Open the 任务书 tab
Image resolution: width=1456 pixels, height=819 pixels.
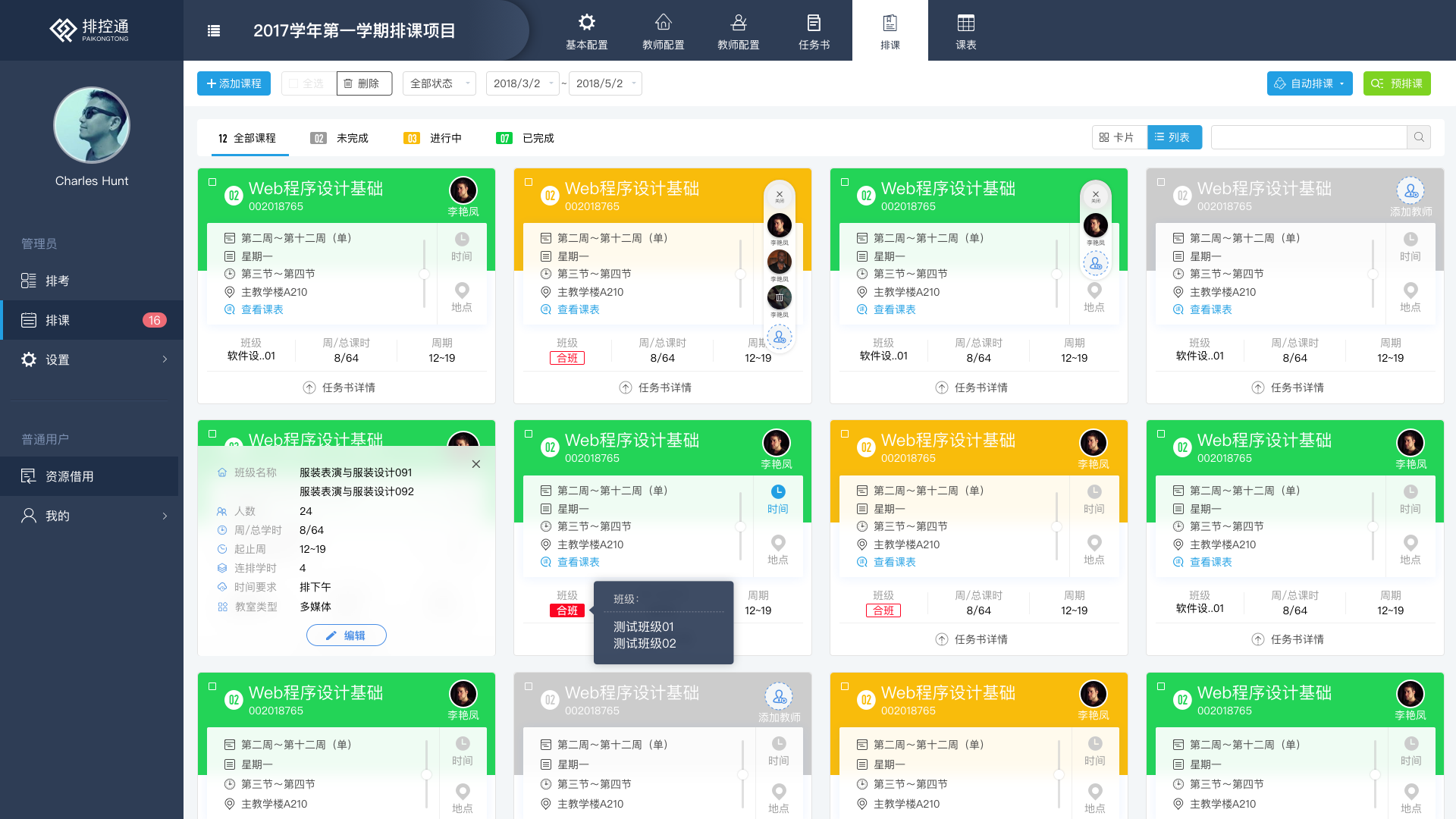pos(814,30)
